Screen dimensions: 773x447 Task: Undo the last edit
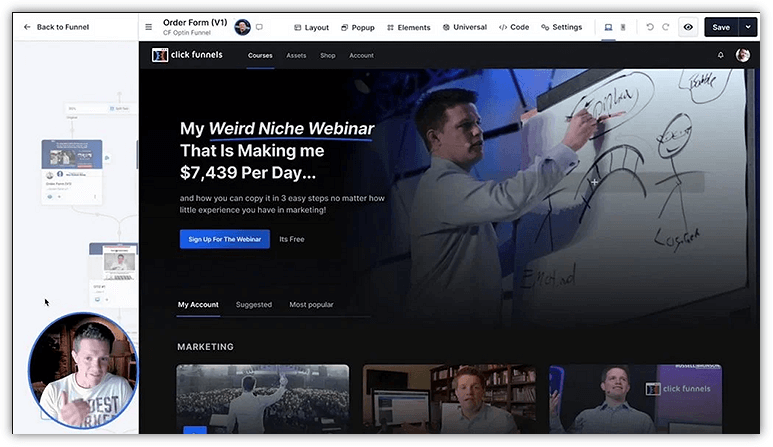click(x=650, y=27)
